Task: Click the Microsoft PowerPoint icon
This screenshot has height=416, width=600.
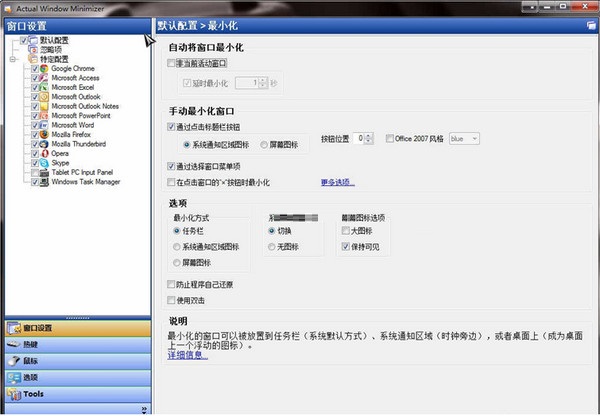Action: tap(44, 116)
